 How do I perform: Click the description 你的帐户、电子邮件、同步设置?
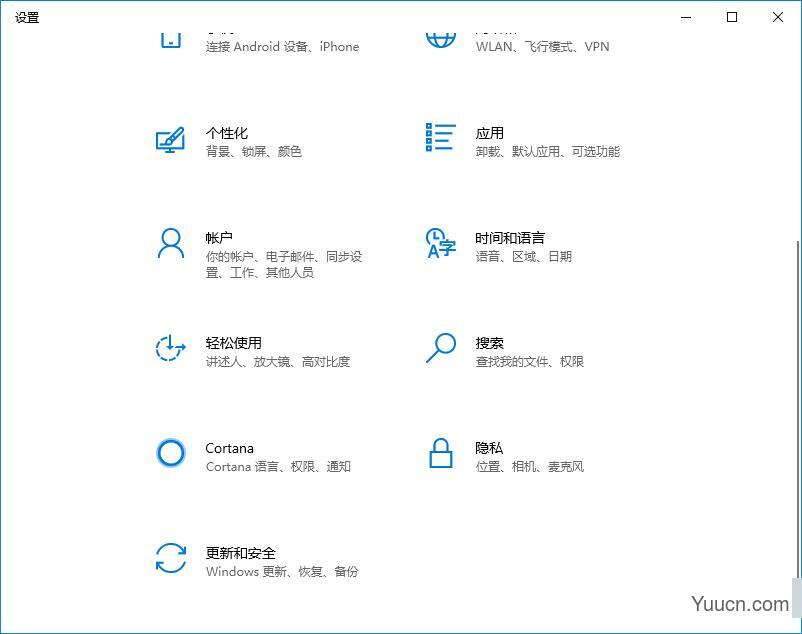284,264
